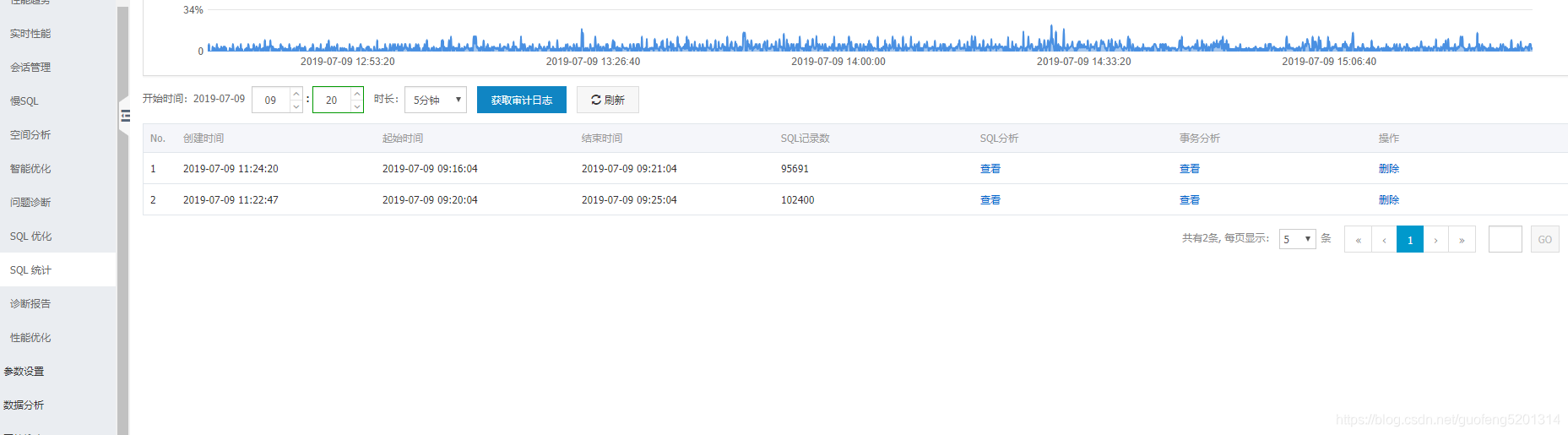1568x435 pixels.
Task: Click the 获取审计日志 button
Action: [522, 100]
